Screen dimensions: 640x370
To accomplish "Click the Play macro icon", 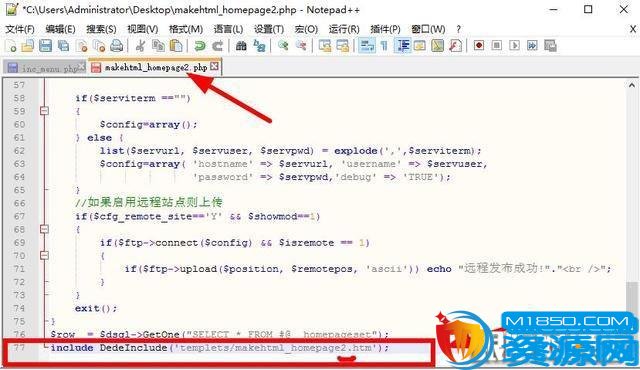I will tap(514, 45).
